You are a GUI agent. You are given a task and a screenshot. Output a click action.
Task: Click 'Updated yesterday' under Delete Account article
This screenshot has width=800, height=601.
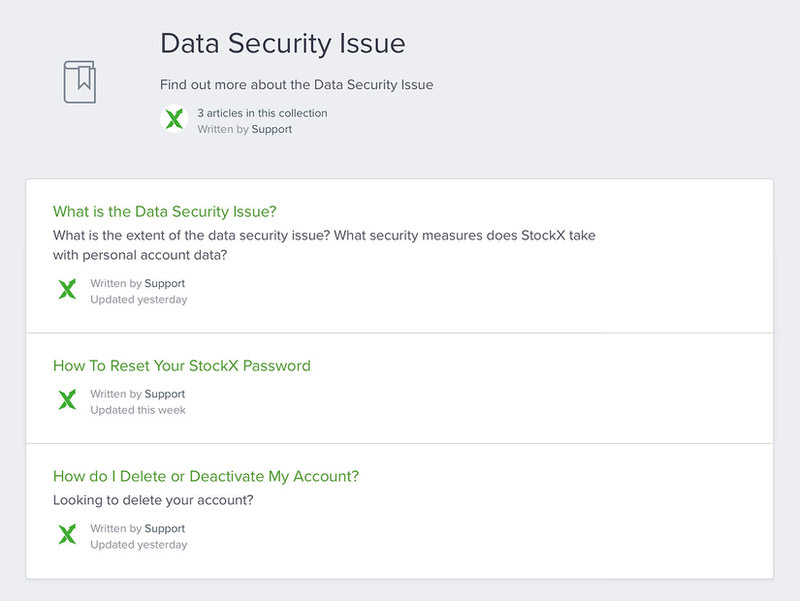tap(139, 545)
